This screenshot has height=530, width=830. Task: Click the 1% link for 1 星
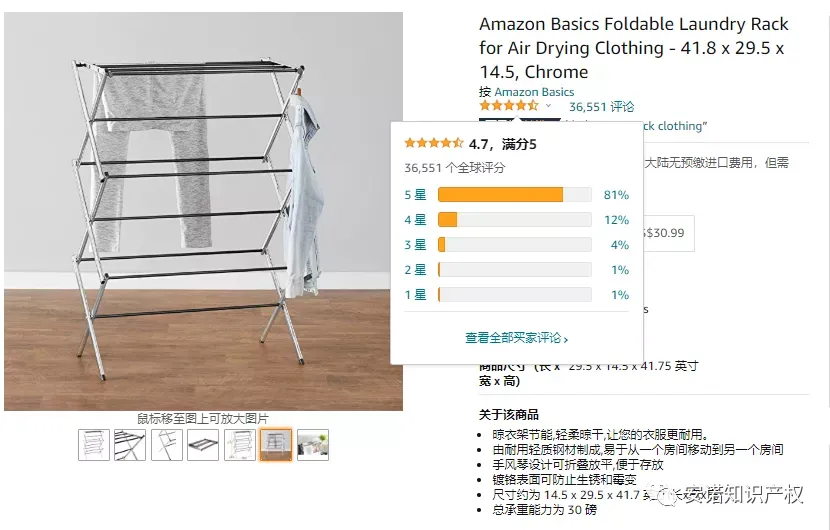(x=620, y=294)
